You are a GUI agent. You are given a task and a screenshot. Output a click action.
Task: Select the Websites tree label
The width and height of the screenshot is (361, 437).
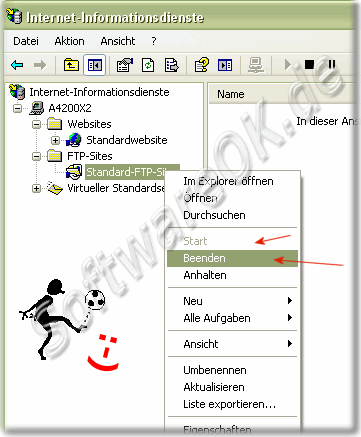89,124
